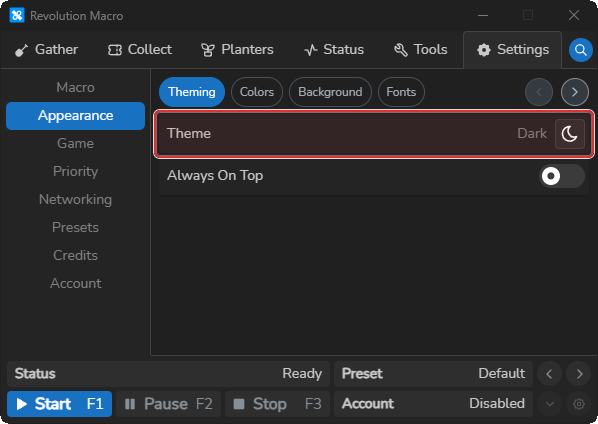This screenshot has height=424, width=598.
Task: Open Account settings in the sidebar
Action: coord(76,283)
